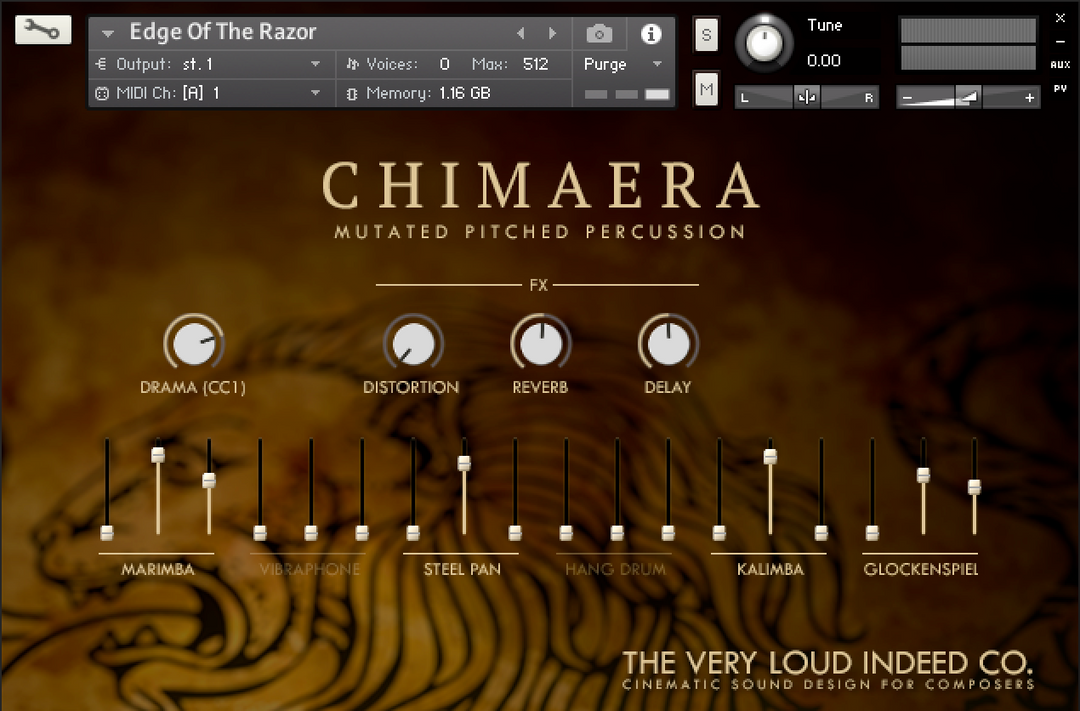Viewport: 1080px width, 711px height.
Task: Click the first VIBRAPHONE fader handle
Action: [260, 533]
